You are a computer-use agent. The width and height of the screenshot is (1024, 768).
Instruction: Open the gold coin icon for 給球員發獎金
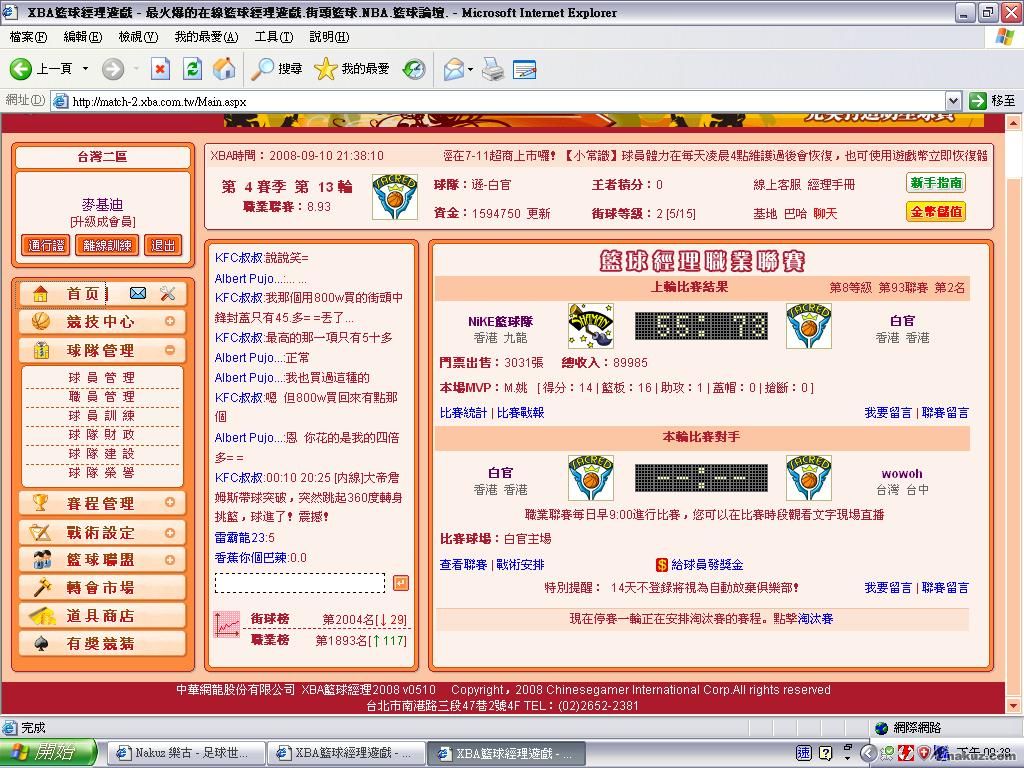(662, 565)
